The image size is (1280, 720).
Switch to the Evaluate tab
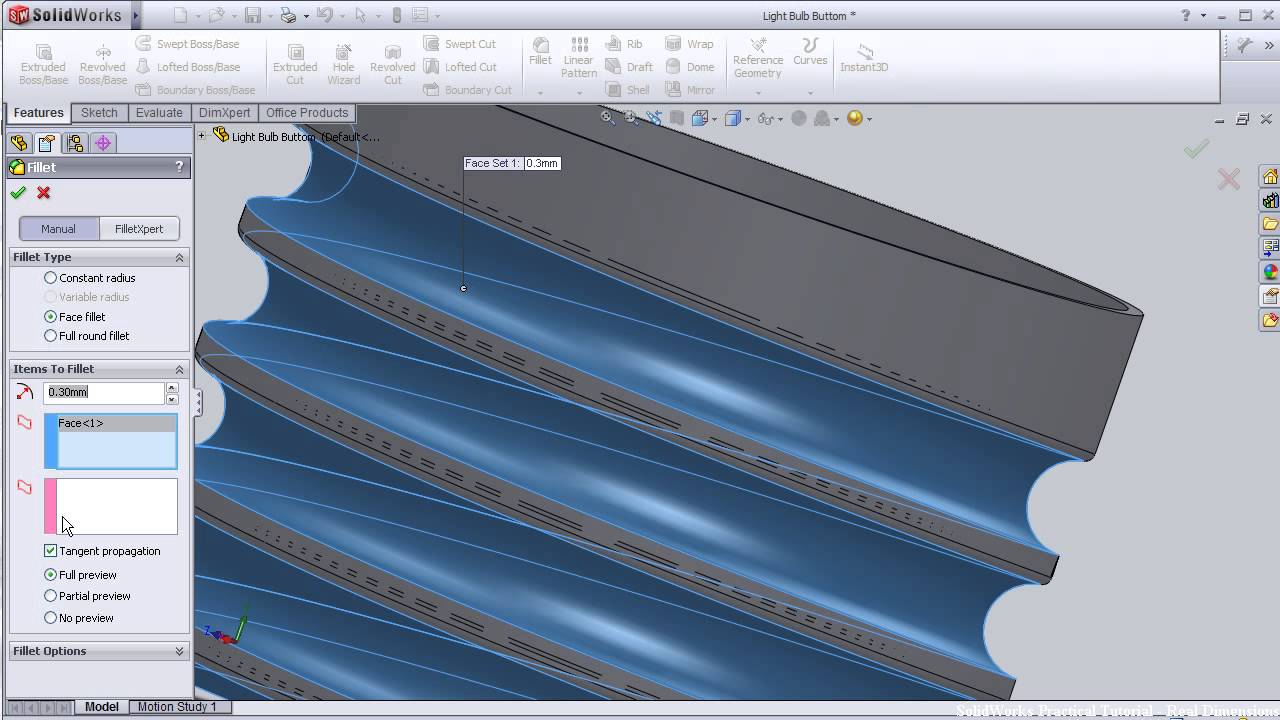click(x=159, y=113)
